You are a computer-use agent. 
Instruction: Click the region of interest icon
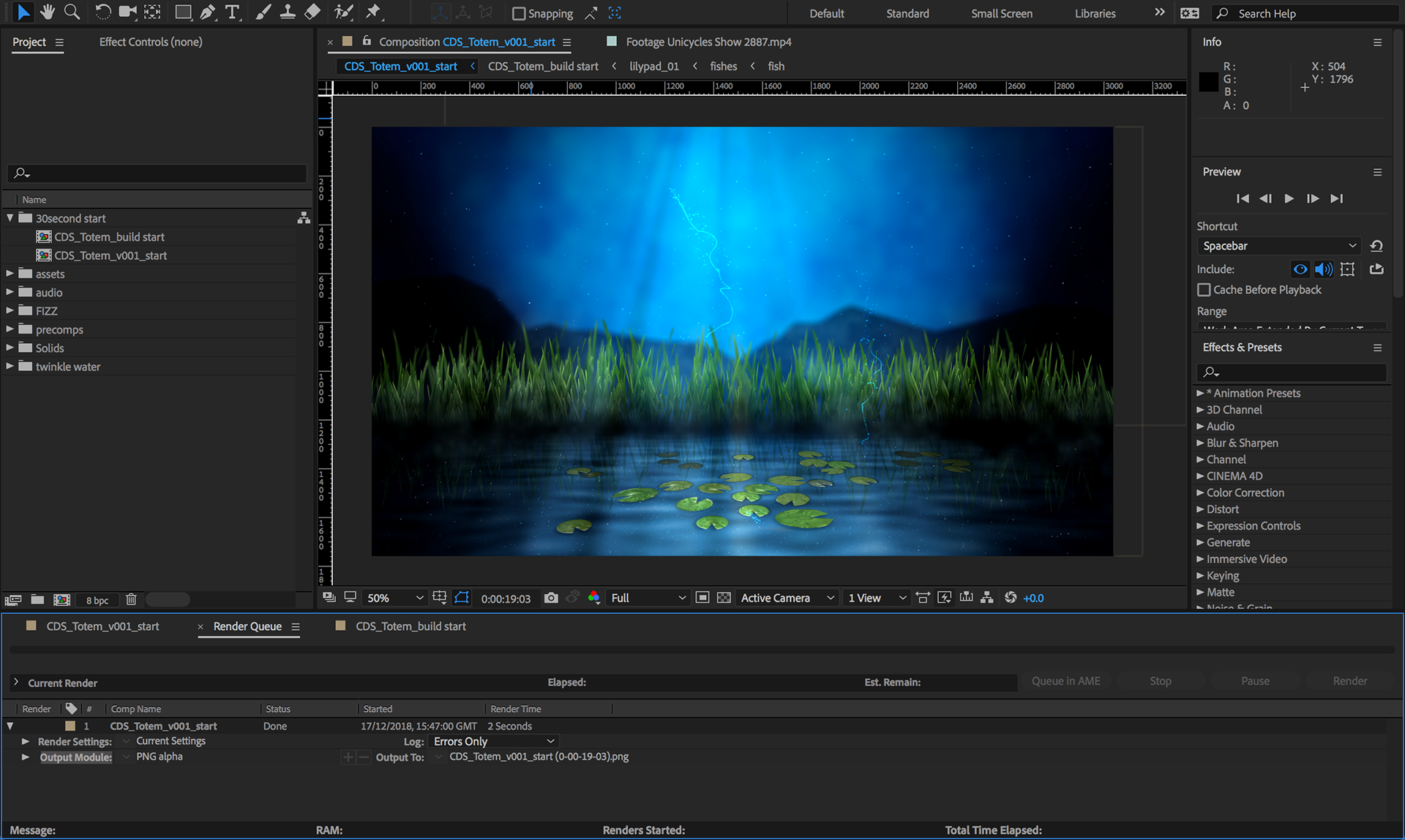[702, 598]
